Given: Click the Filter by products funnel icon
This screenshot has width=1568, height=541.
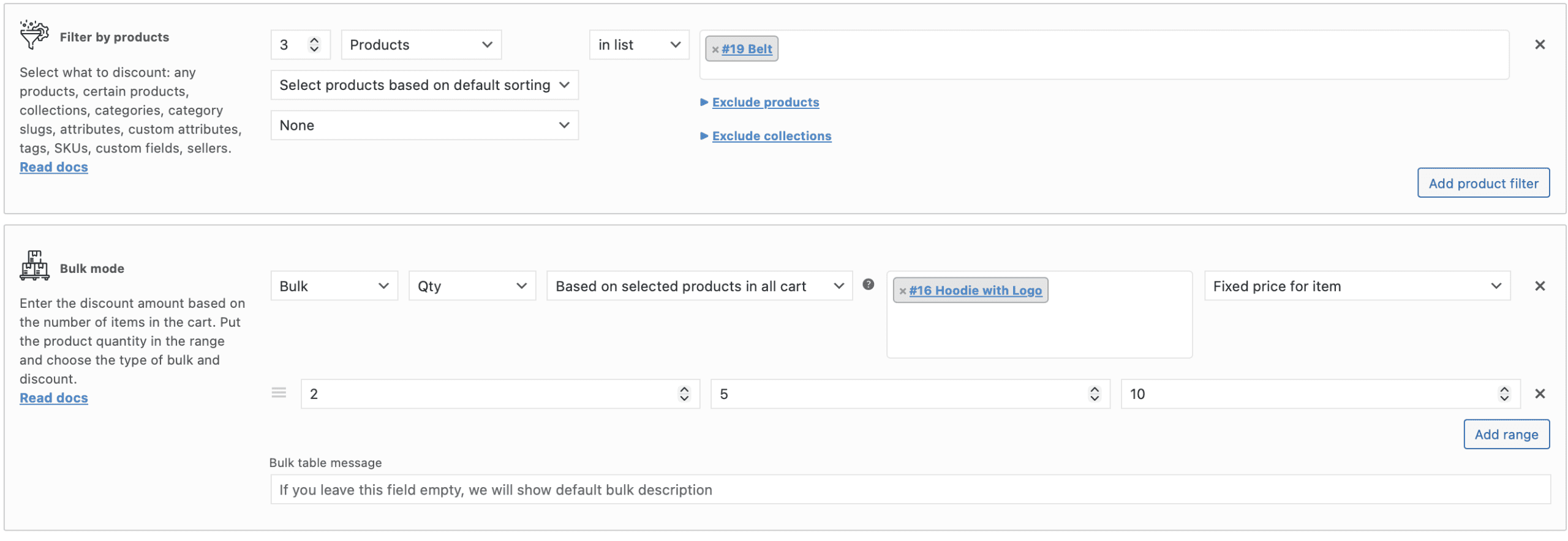Looking at the screenshot, I should click(x=33, y=34).
